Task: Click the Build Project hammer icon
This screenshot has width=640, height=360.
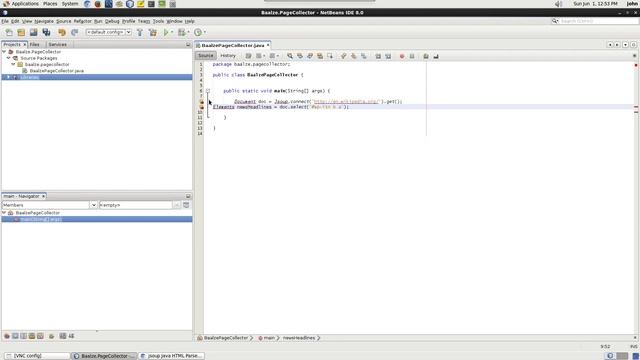Action: point(140,32)
